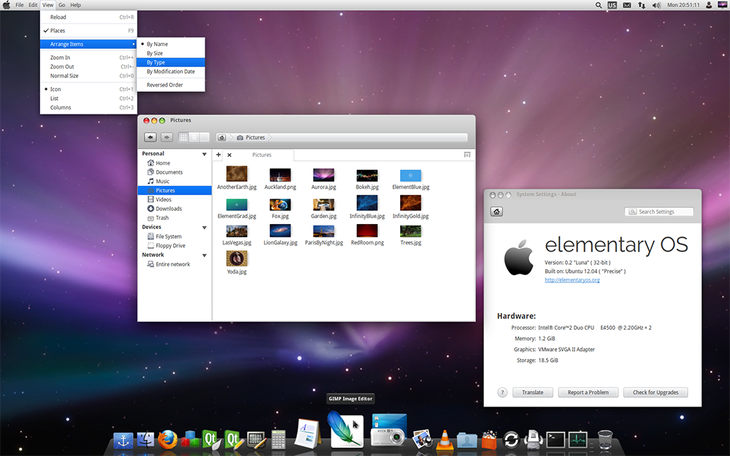Open the tab list icon beside tabs
Image resolution: width=730 pixels, height=456 pixels.
(x=467, y=155)
